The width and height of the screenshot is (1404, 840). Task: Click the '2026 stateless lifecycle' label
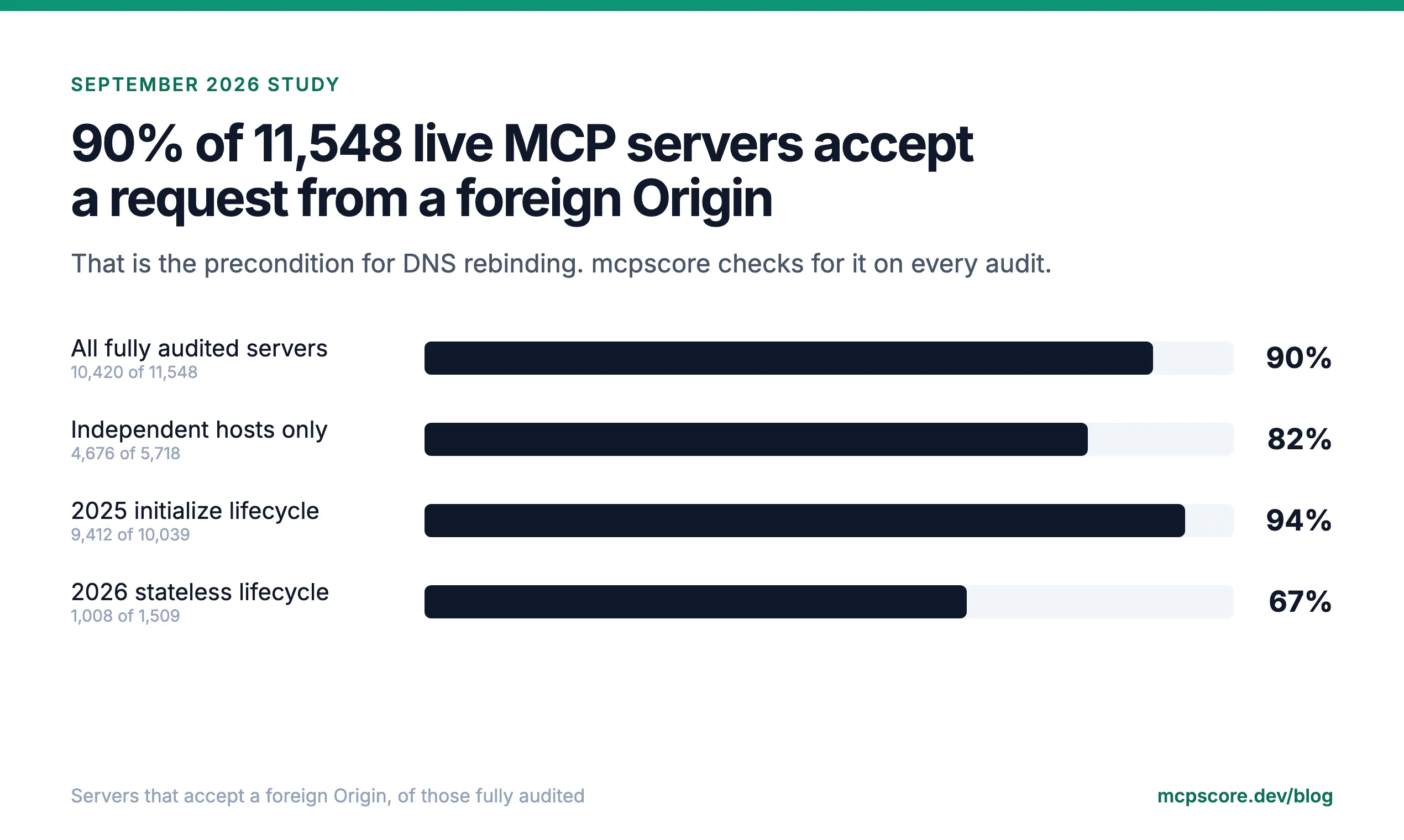click(200, 592)
